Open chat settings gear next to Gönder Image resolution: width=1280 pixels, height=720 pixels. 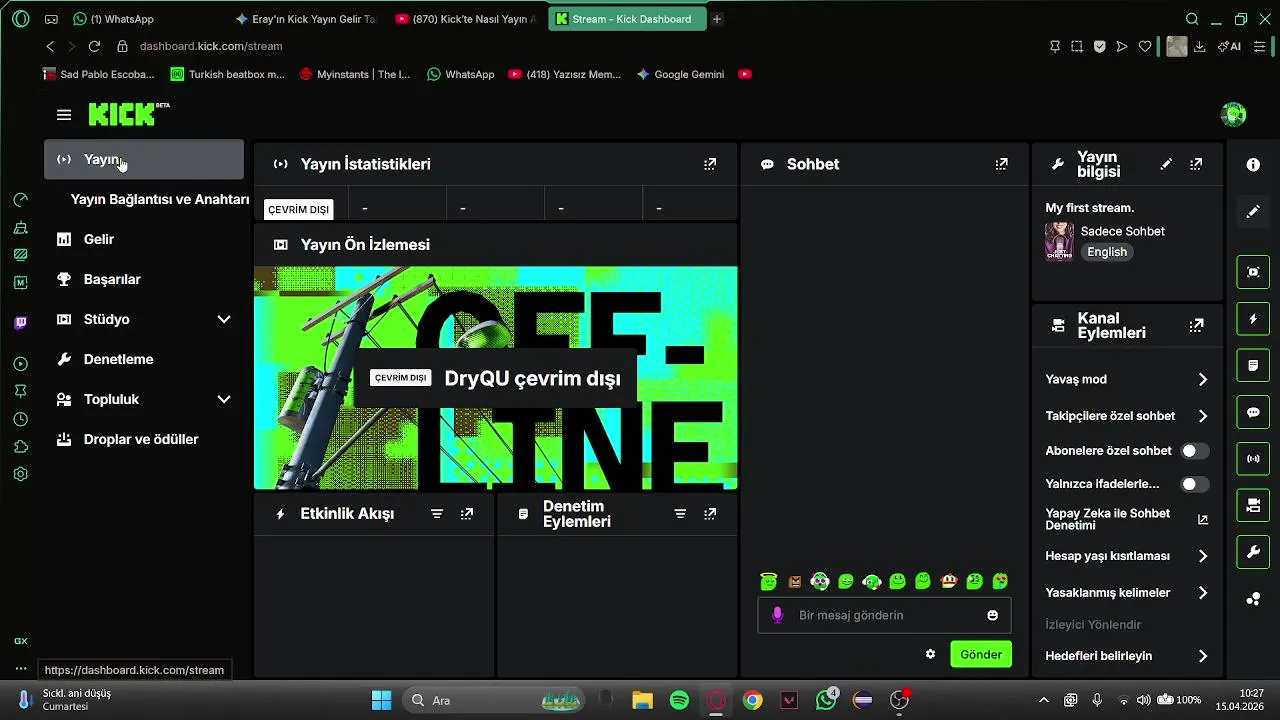[931, 654]
